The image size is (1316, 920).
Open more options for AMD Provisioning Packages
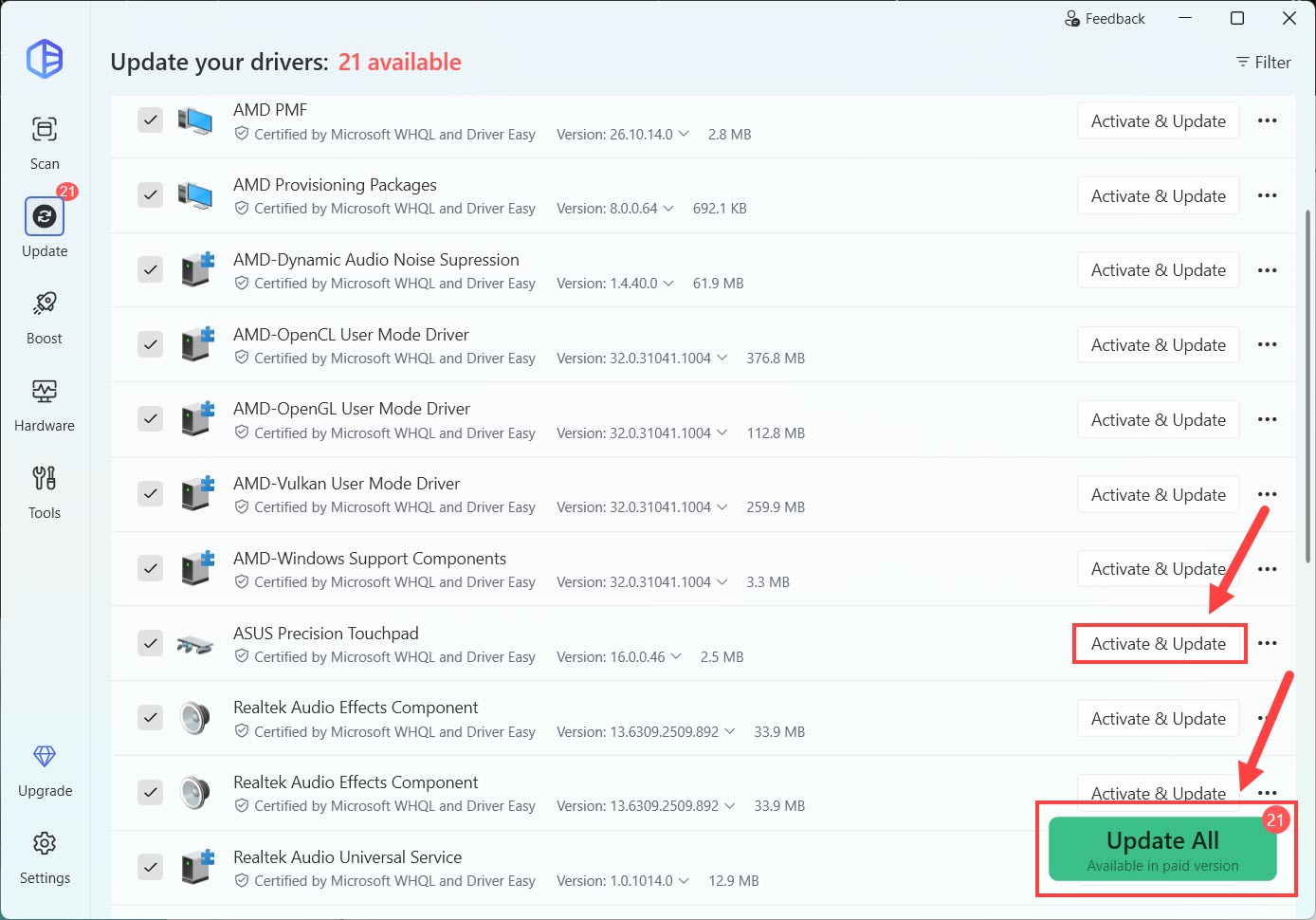1268,195
